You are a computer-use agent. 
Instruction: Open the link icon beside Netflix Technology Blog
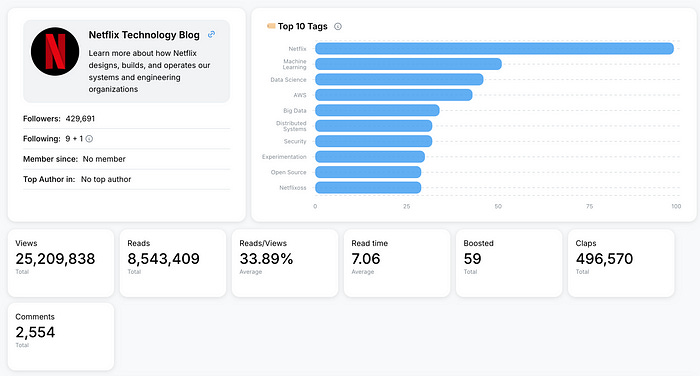(x=212, y=34)
